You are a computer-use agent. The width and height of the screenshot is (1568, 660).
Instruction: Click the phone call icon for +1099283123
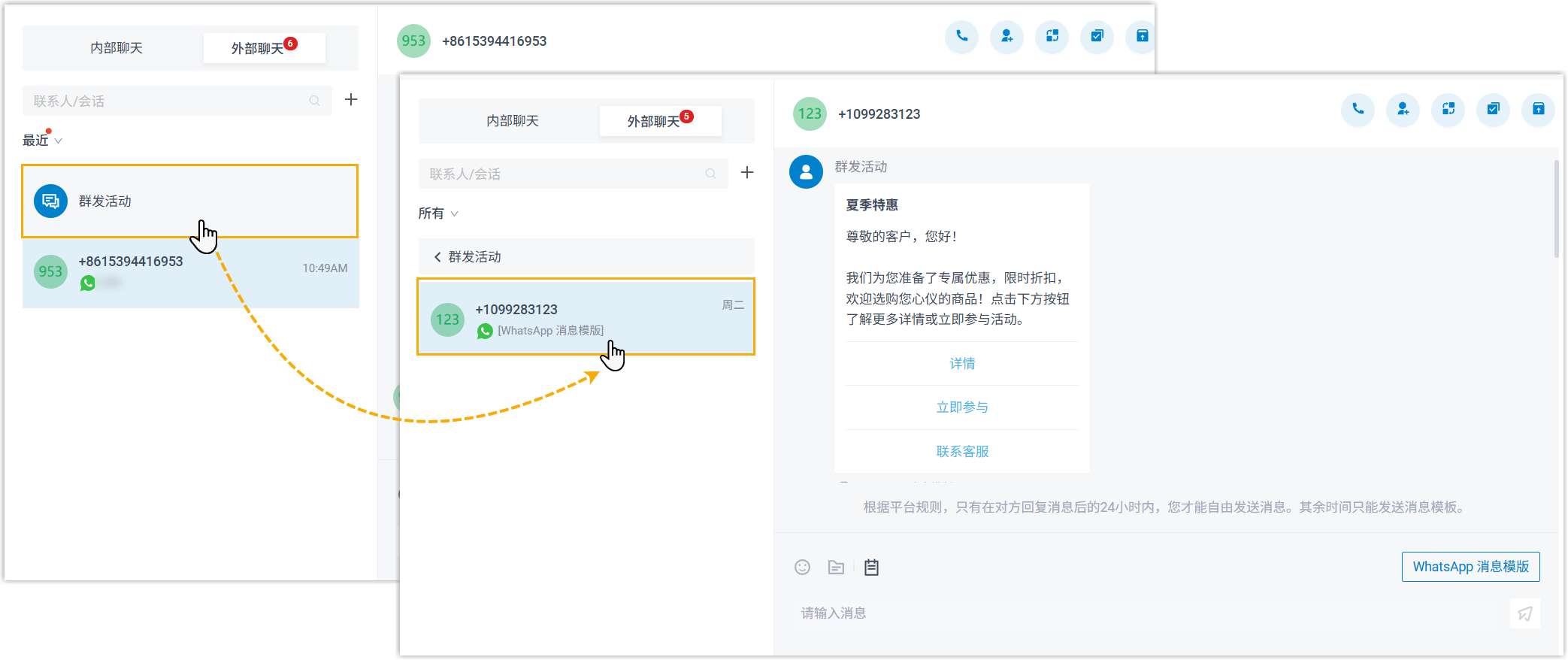click(x=1358, y=110)
